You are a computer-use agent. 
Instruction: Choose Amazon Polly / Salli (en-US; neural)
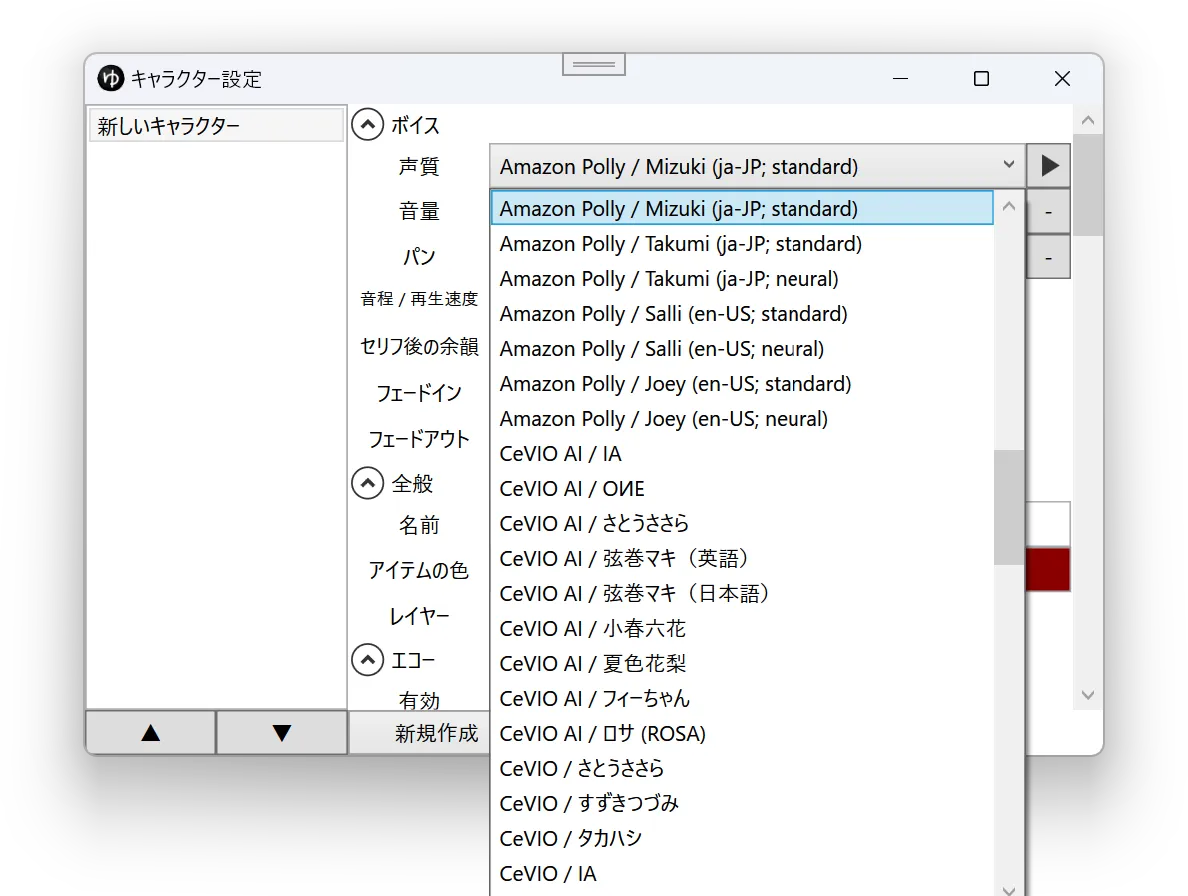pyautogui.click(x=742, y=348)
